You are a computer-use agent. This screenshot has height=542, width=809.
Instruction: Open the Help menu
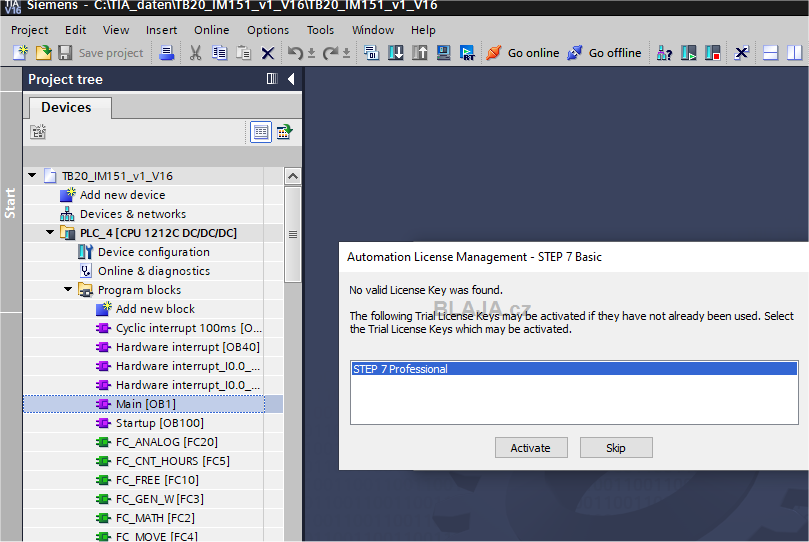coord(423,30)
